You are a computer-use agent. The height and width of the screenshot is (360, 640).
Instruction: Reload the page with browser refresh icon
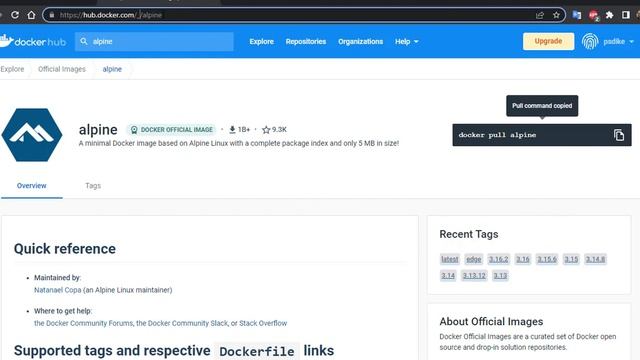[15, 15]
